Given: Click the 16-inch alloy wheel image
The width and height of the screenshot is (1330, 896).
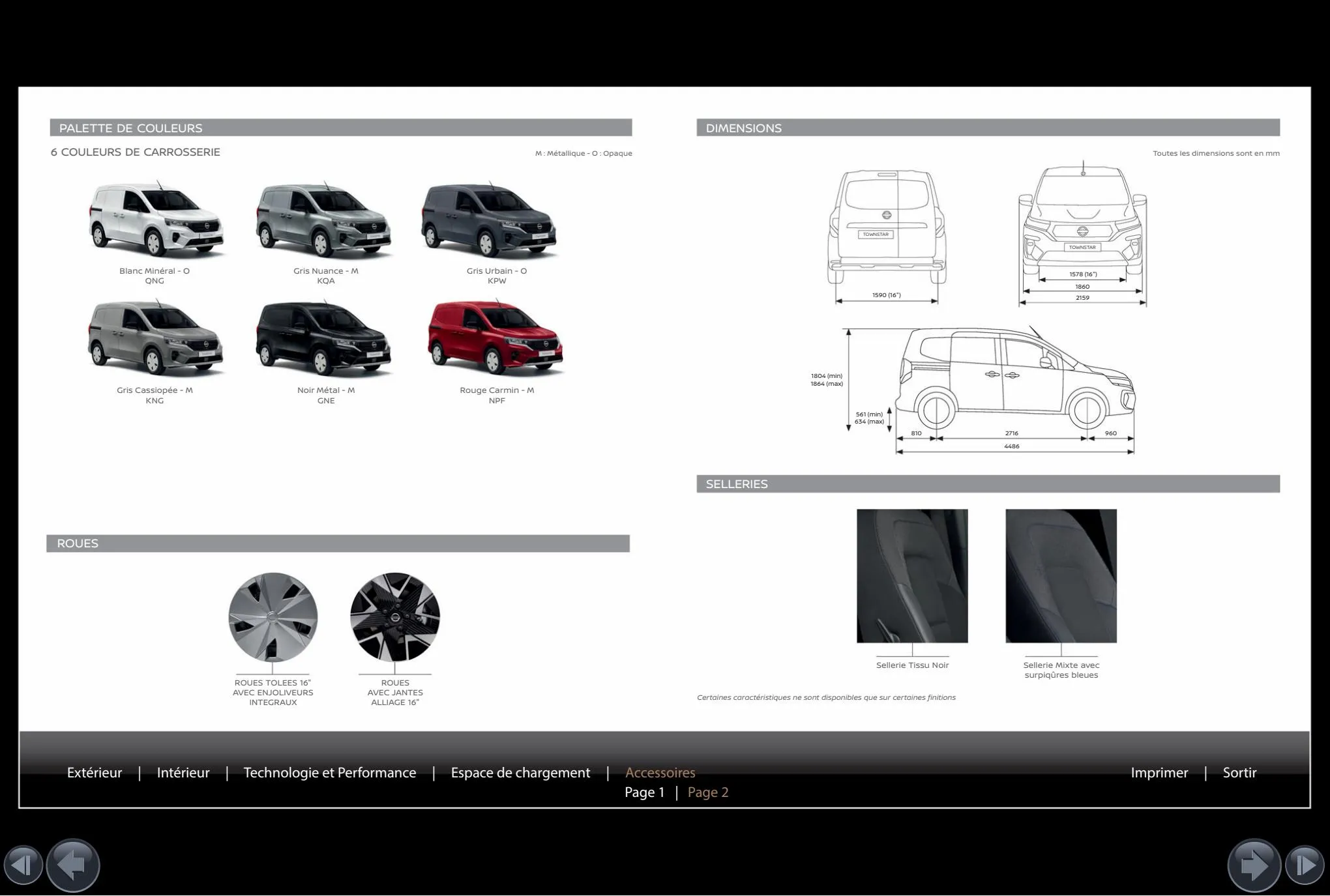Looking at the screenshot, I should point(394,617).
